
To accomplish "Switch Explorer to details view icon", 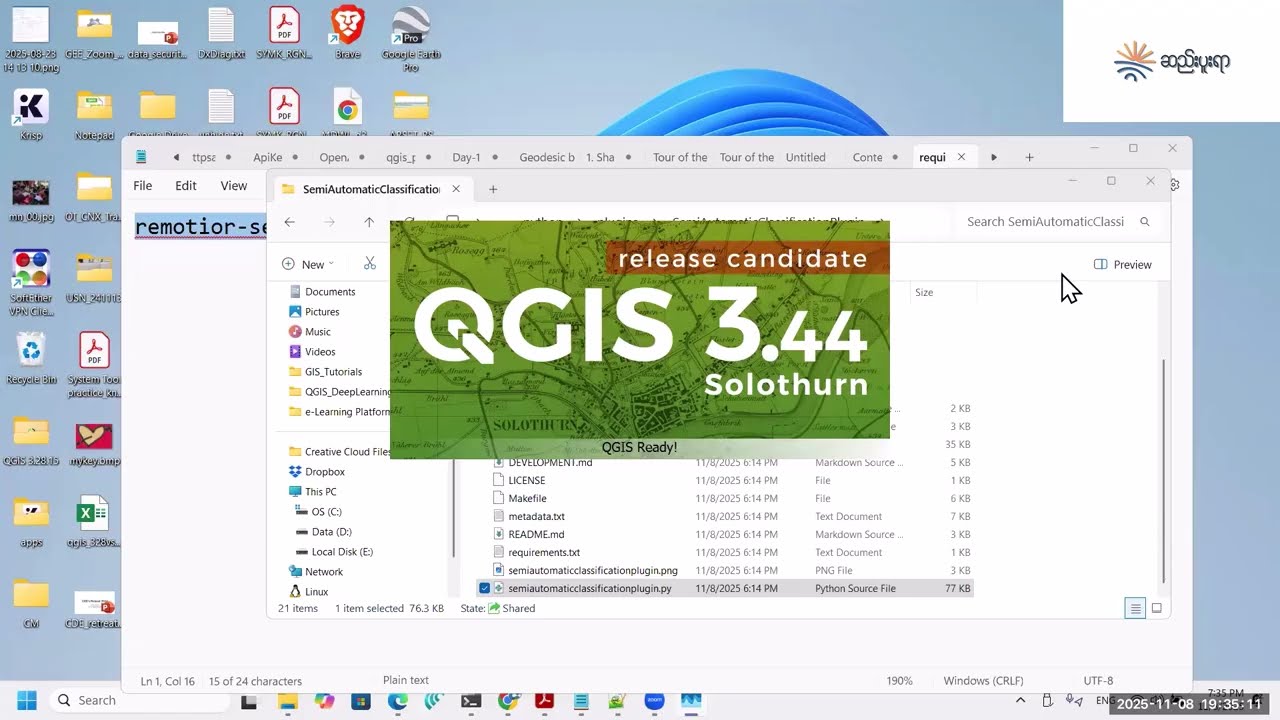I will tap(1135, 608).
